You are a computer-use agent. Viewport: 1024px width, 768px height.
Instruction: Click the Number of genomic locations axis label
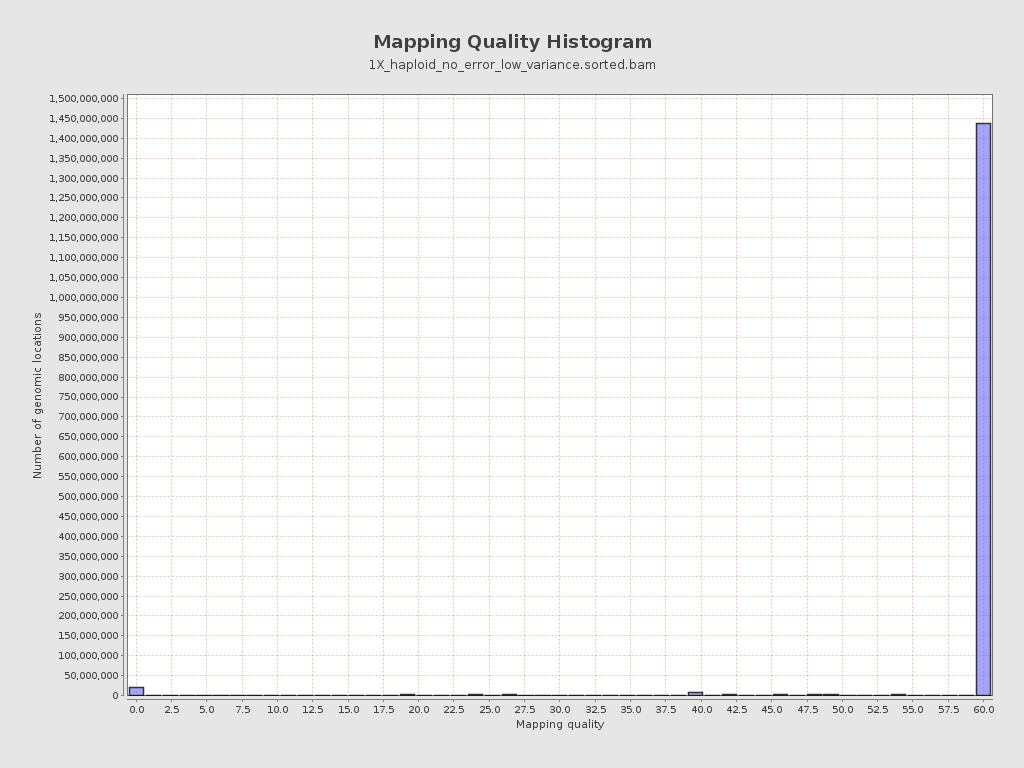point(38,396)
